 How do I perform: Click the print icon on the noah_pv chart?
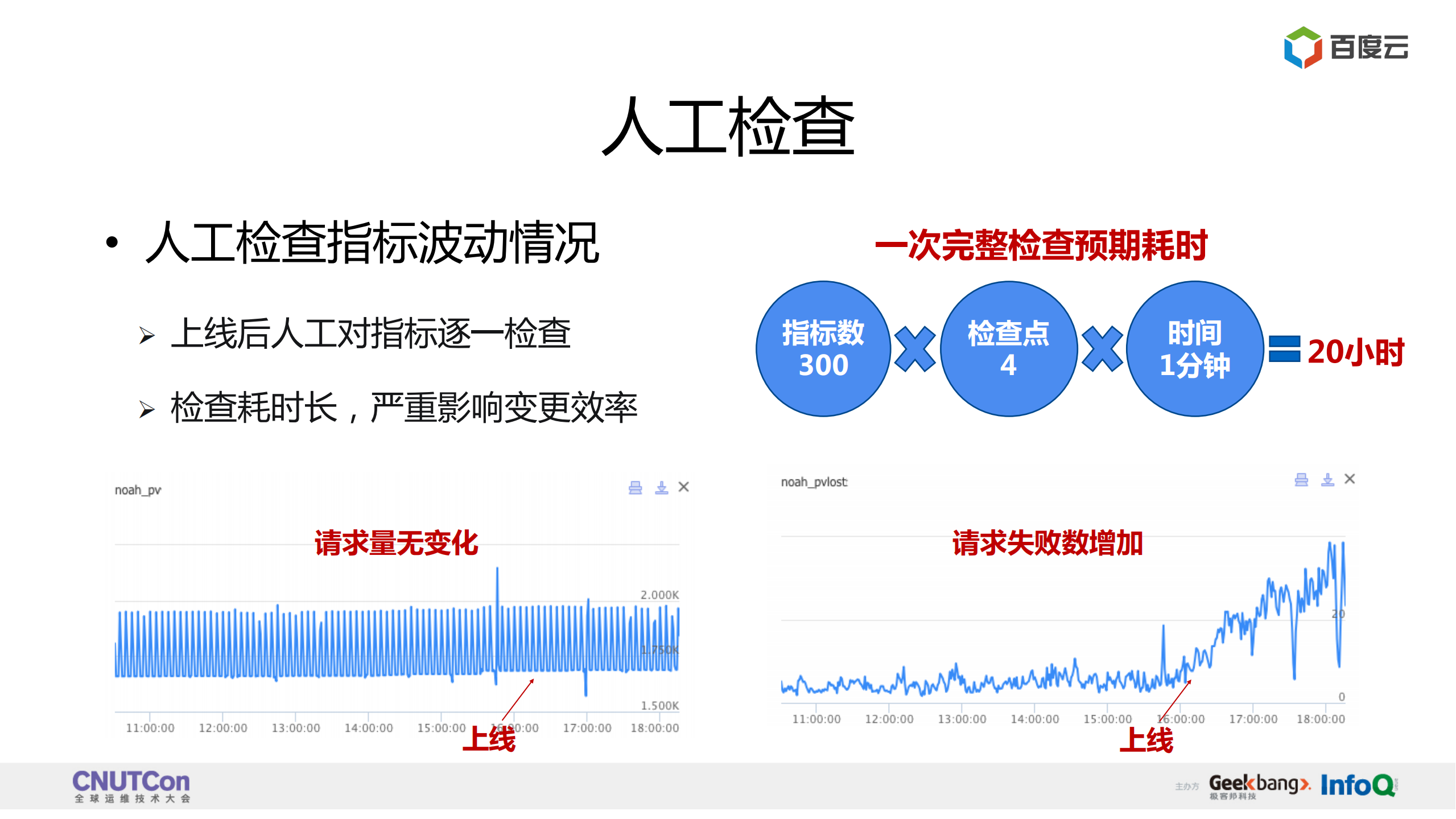pyautogui.click(x=635, y=487)
